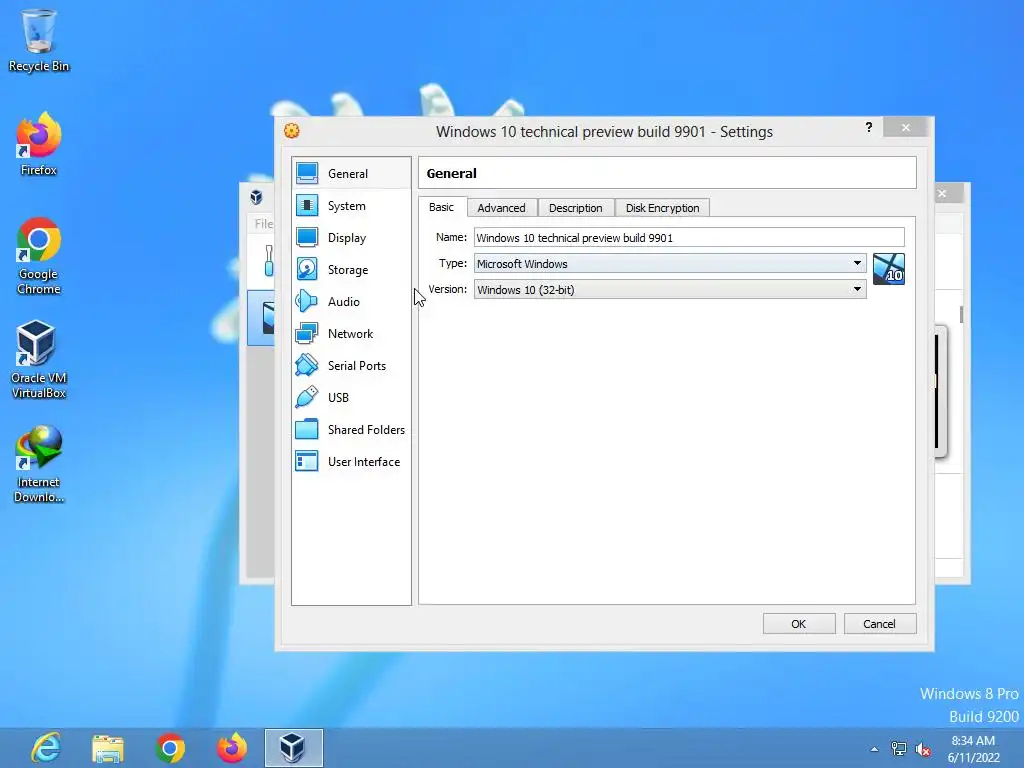This screenshot has height=768, width=1024.
Task: Click the scrollbar in background VirtualBox window
Action: click(961, 314)
